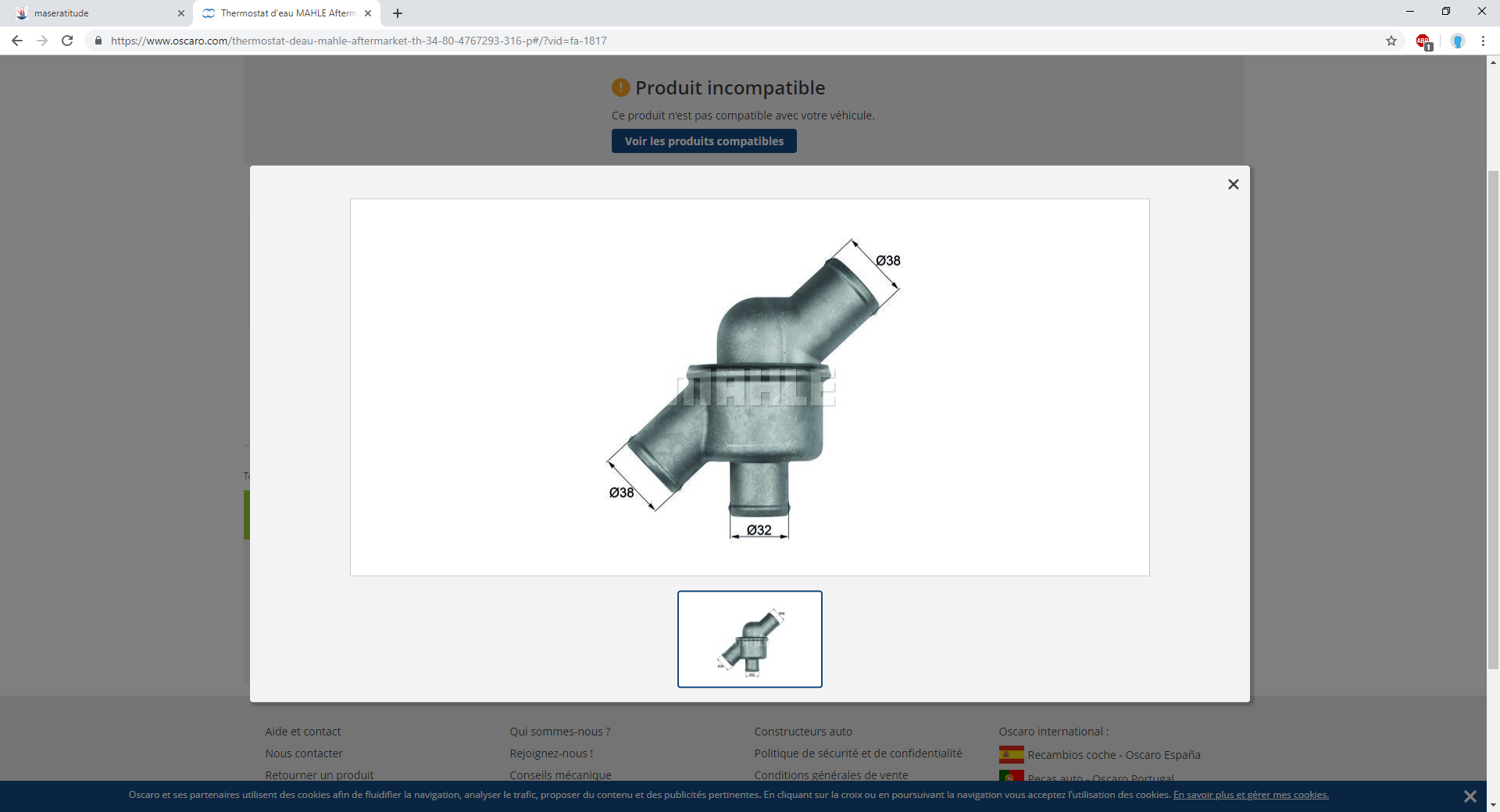Open Recambios coche - Oscaro España
The image size is (1500, 812).
click(1114, 755)
